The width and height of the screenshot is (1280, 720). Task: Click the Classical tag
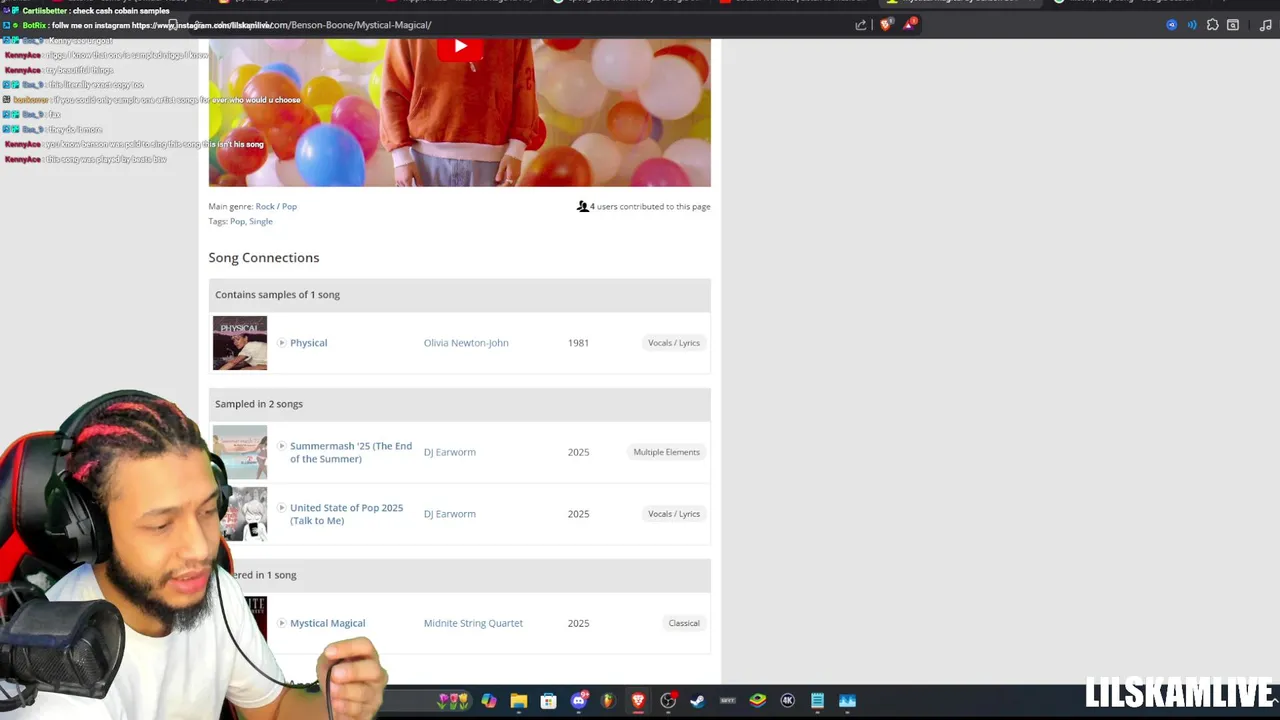[684, 623]
